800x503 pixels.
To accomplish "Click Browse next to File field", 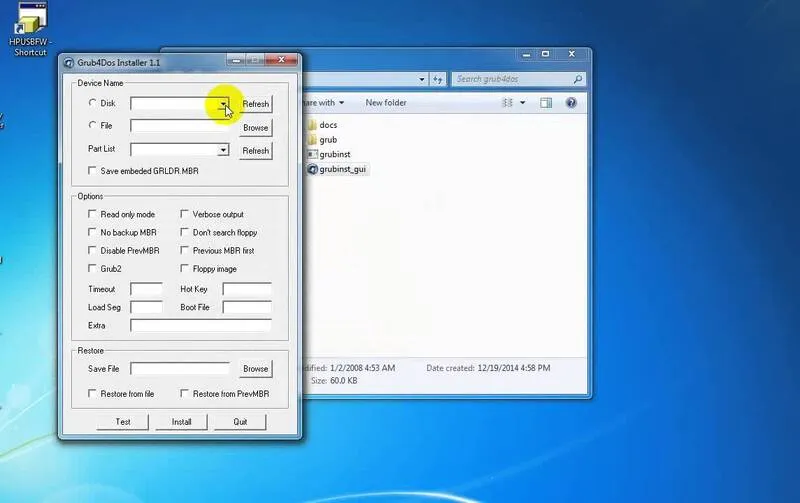I will point(256,128).
